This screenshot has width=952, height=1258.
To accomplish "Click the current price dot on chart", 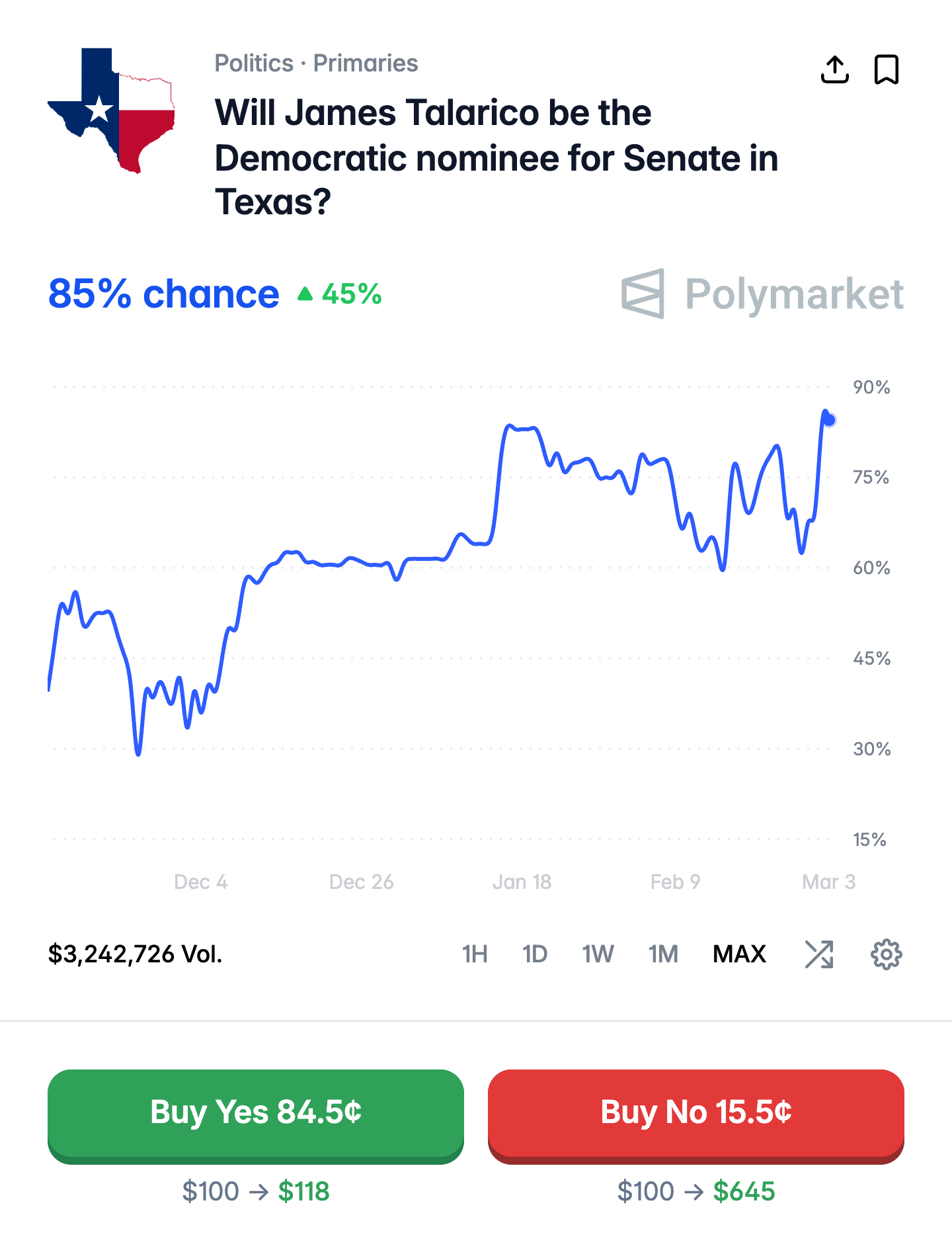I will click(829, 420).
